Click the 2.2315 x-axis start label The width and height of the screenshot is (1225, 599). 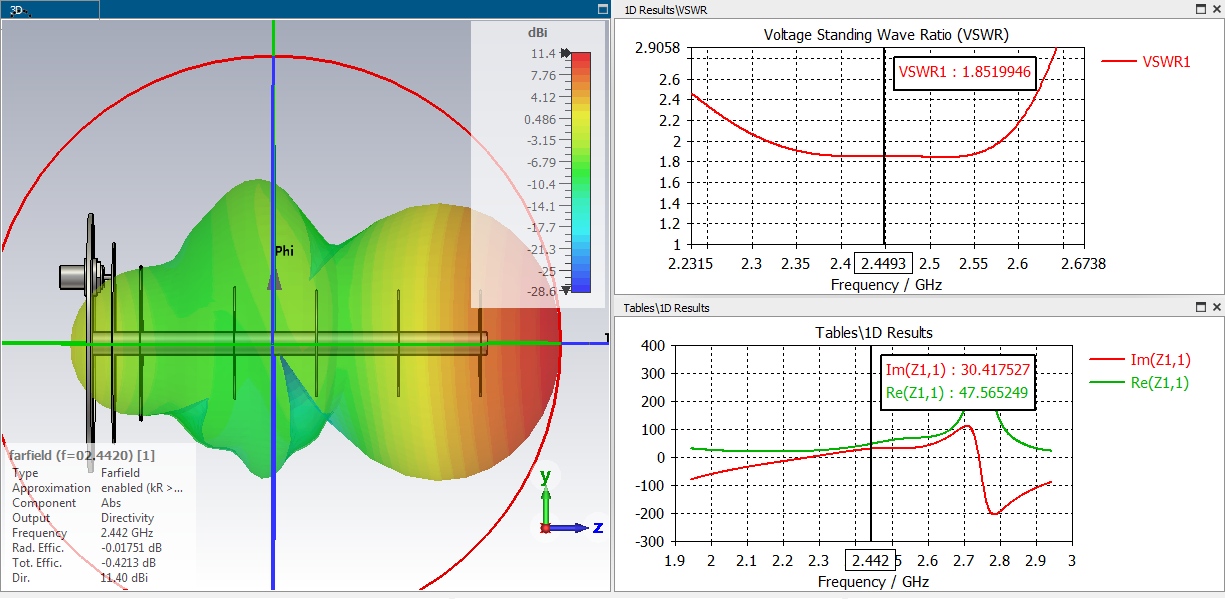point(691,263)
